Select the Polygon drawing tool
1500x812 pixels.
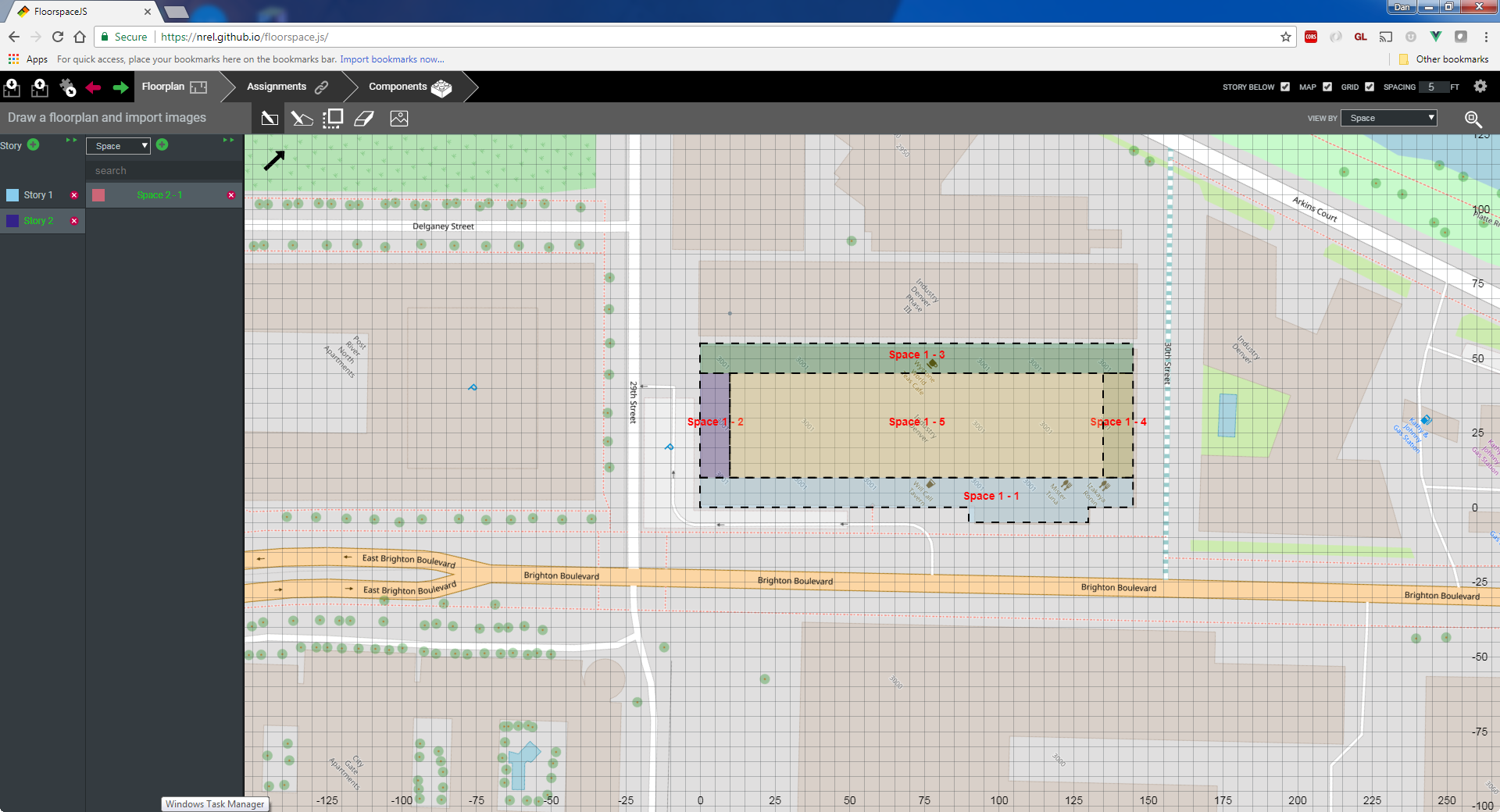pyautogui.click(x=302, y=119)
